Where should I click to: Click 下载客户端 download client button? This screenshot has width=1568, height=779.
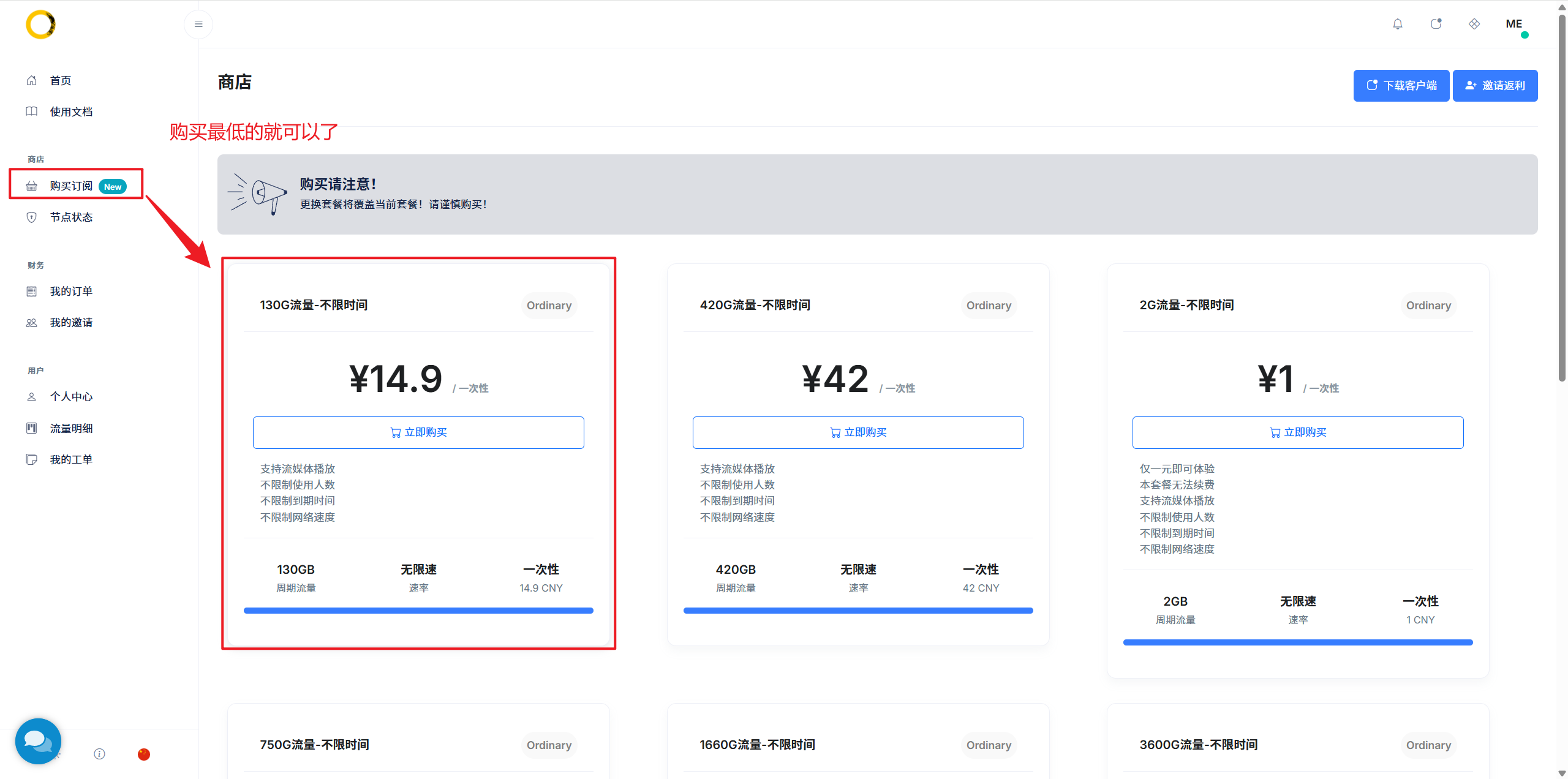[1401, 86]
